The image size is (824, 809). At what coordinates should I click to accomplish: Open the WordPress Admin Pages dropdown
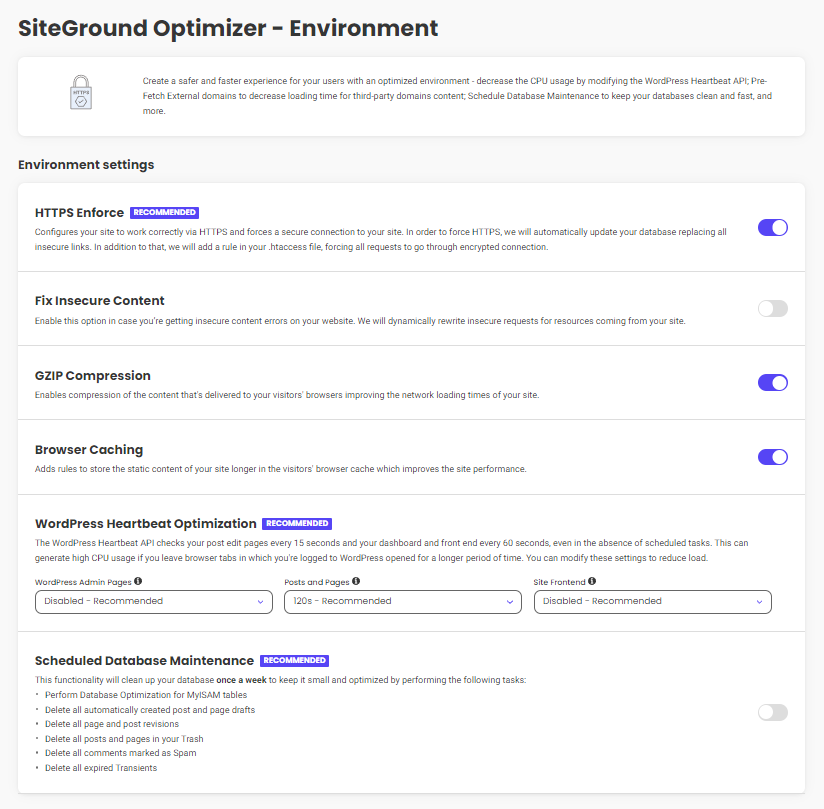pyautogui.click(x=153, y=602)
